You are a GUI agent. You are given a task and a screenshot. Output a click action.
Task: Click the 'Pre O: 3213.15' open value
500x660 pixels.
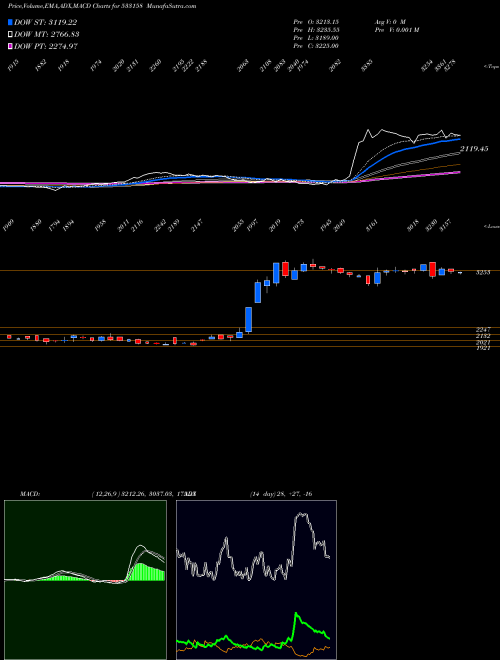[x=316, y=21]
